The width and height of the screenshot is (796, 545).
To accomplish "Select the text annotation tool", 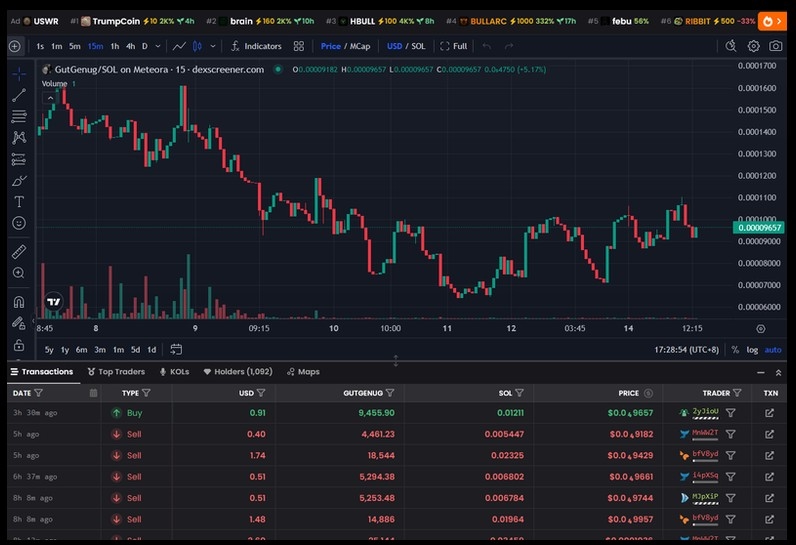I will point(19,201).
